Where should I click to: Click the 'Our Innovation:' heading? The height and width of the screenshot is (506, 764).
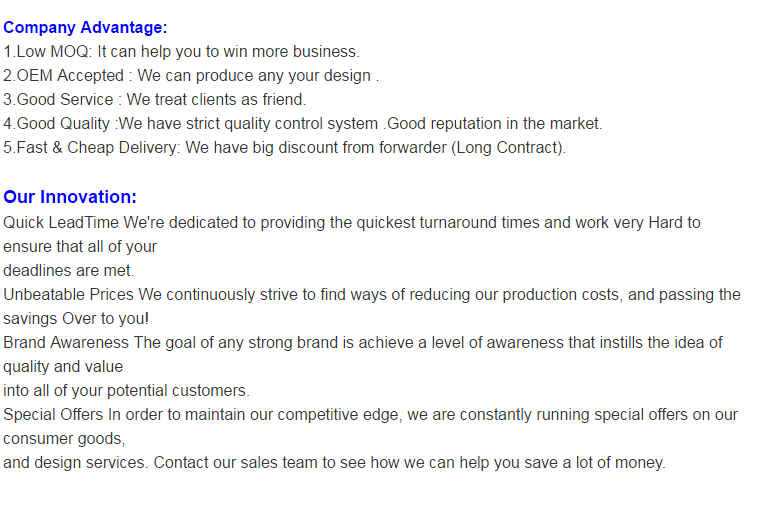(70, 197)
